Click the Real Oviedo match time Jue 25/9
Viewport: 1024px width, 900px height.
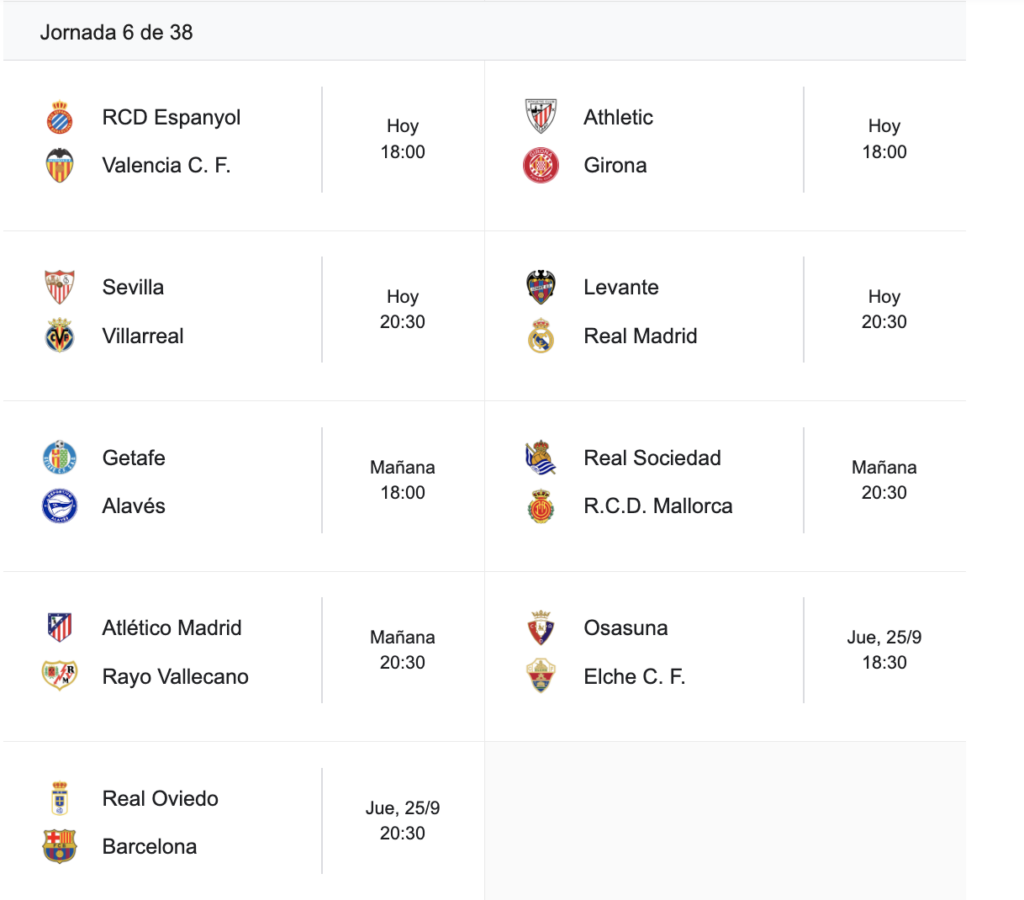[402, 820]
